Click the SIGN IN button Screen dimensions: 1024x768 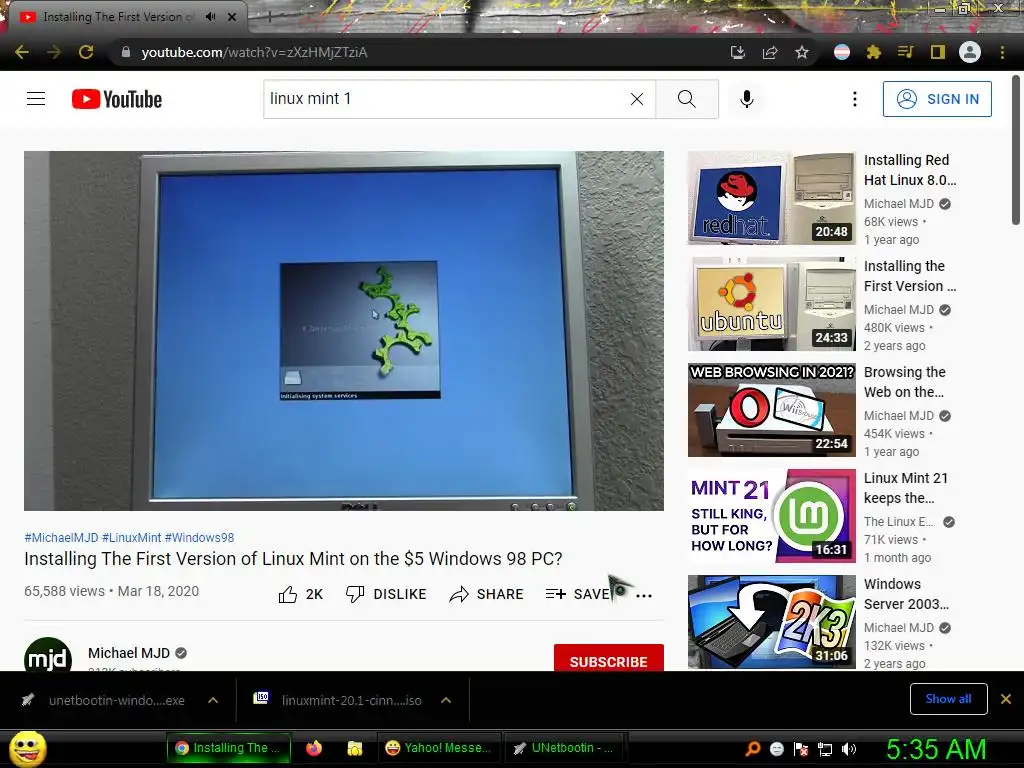[937, 99]
